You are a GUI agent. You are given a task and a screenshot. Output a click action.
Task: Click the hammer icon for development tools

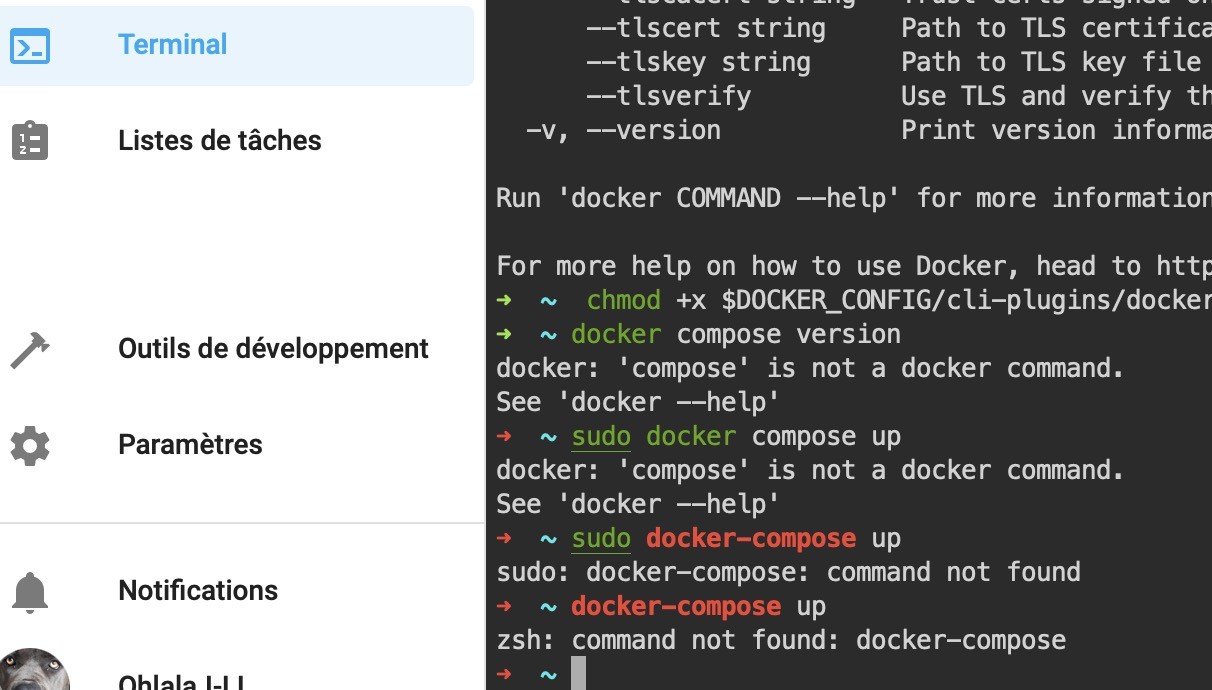pyautogui.click(x=30, y=349)
